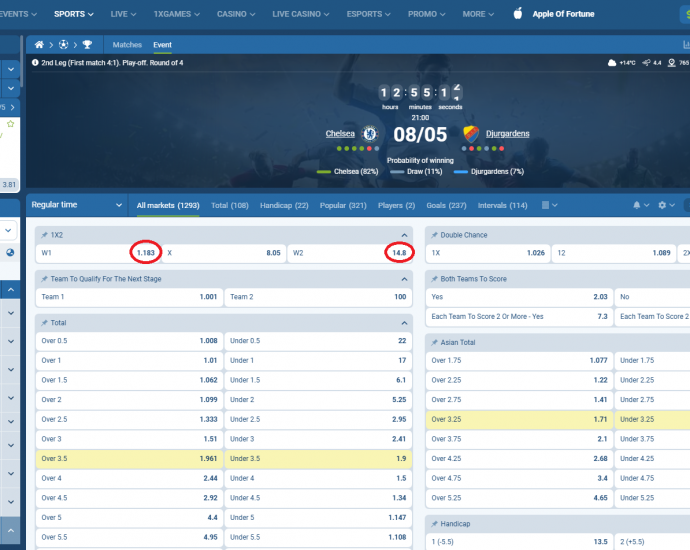Open the ESPORTS menu

pos(368,14)
